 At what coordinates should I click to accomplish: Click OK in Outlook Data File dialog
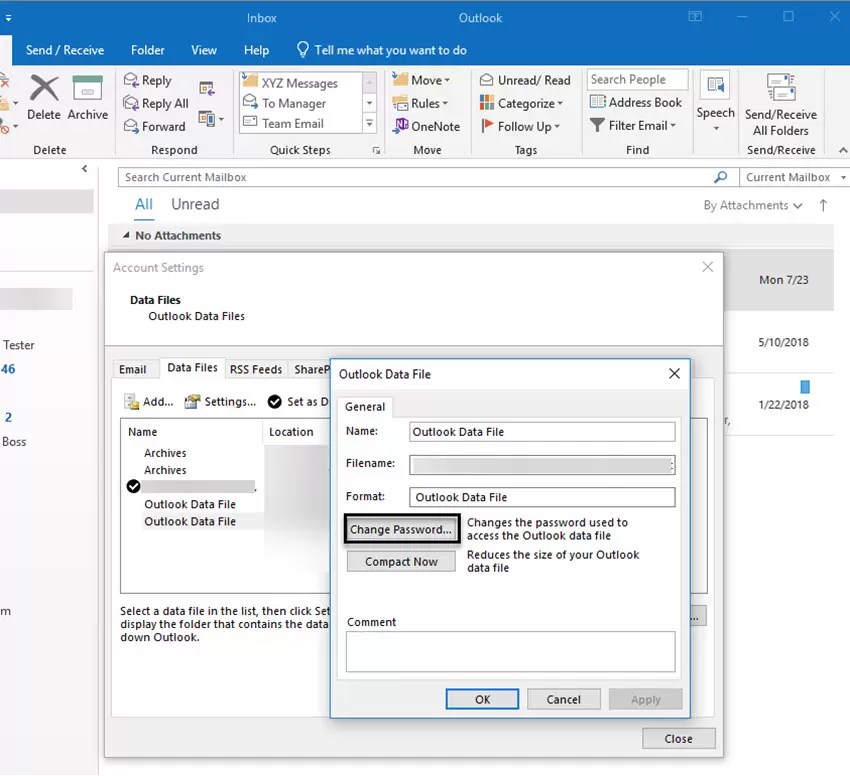[482, 700]
